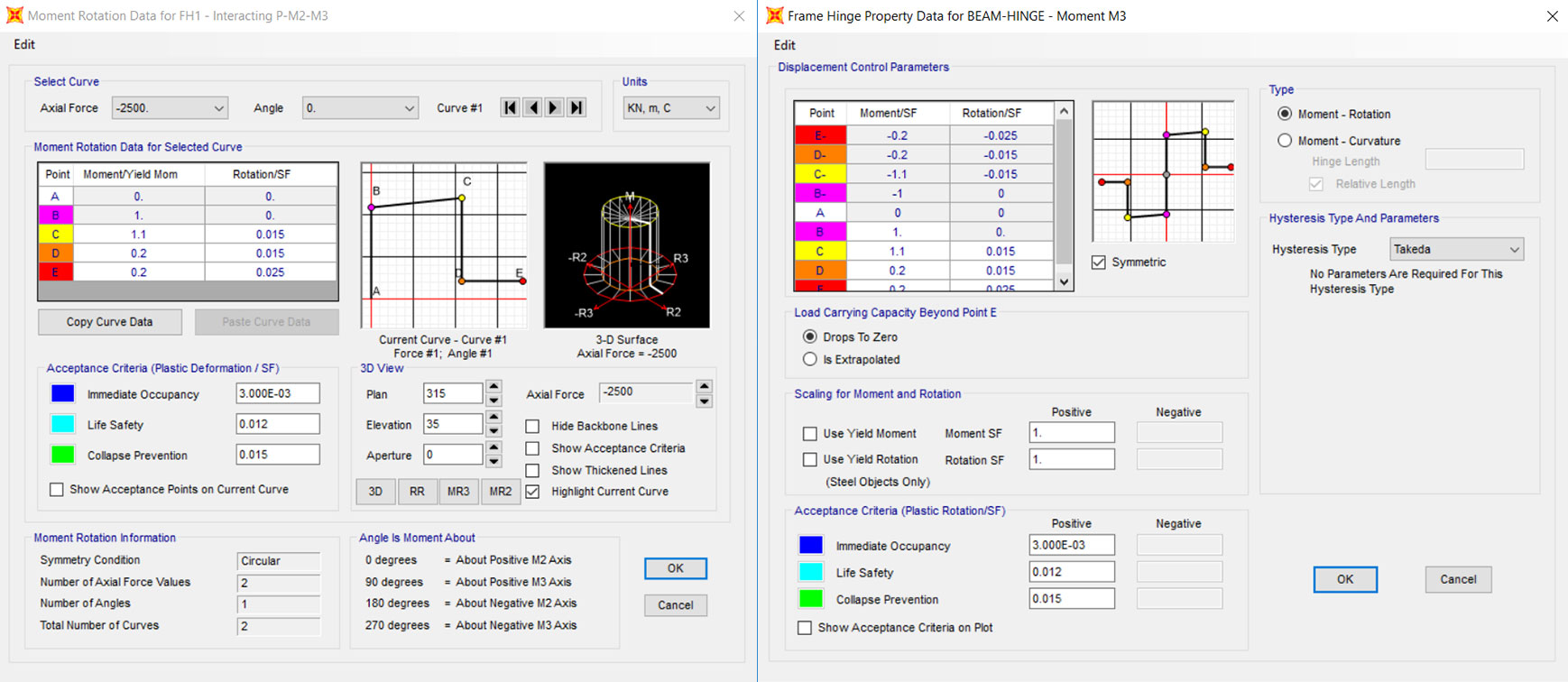Click blue Immediate Occupancy swatch, Frame Hinge
1568x682 pixels.
811,545
